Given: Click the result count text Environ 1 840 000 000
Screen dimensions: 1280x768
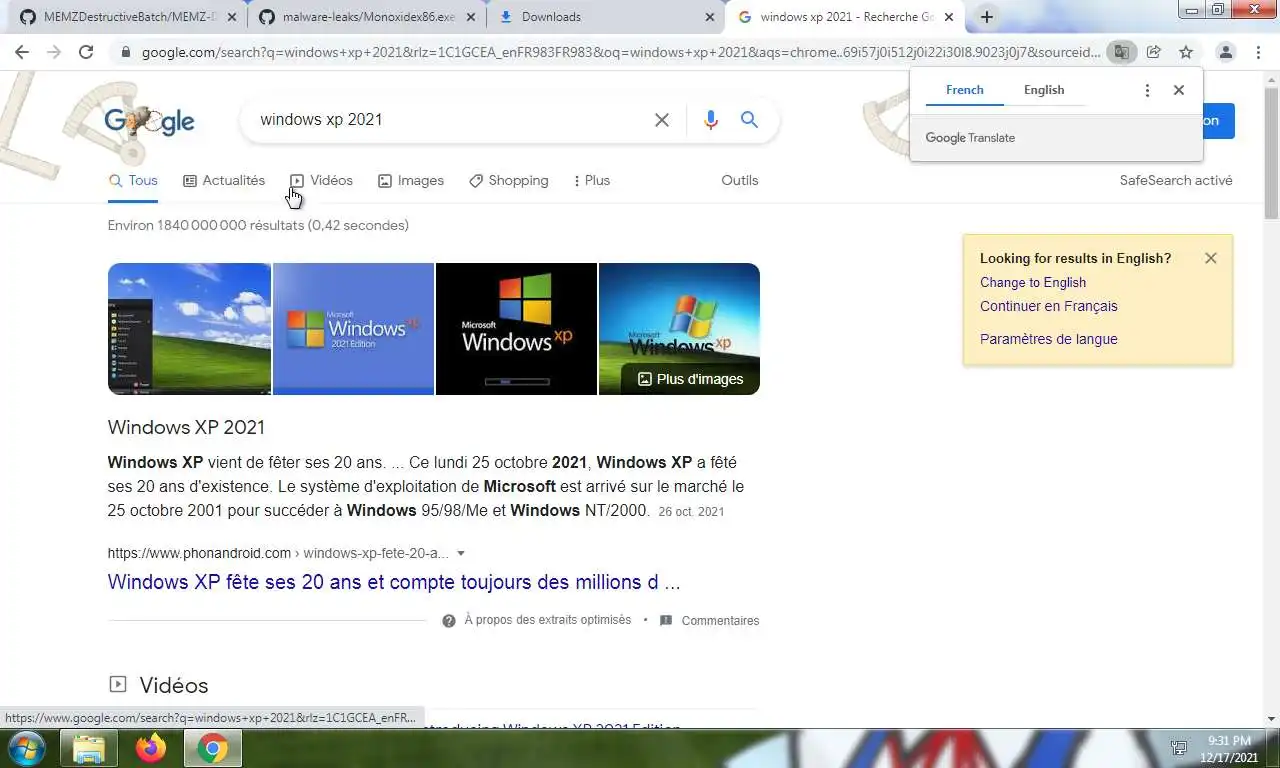Looking at the screenshot, I should point(258,226).
